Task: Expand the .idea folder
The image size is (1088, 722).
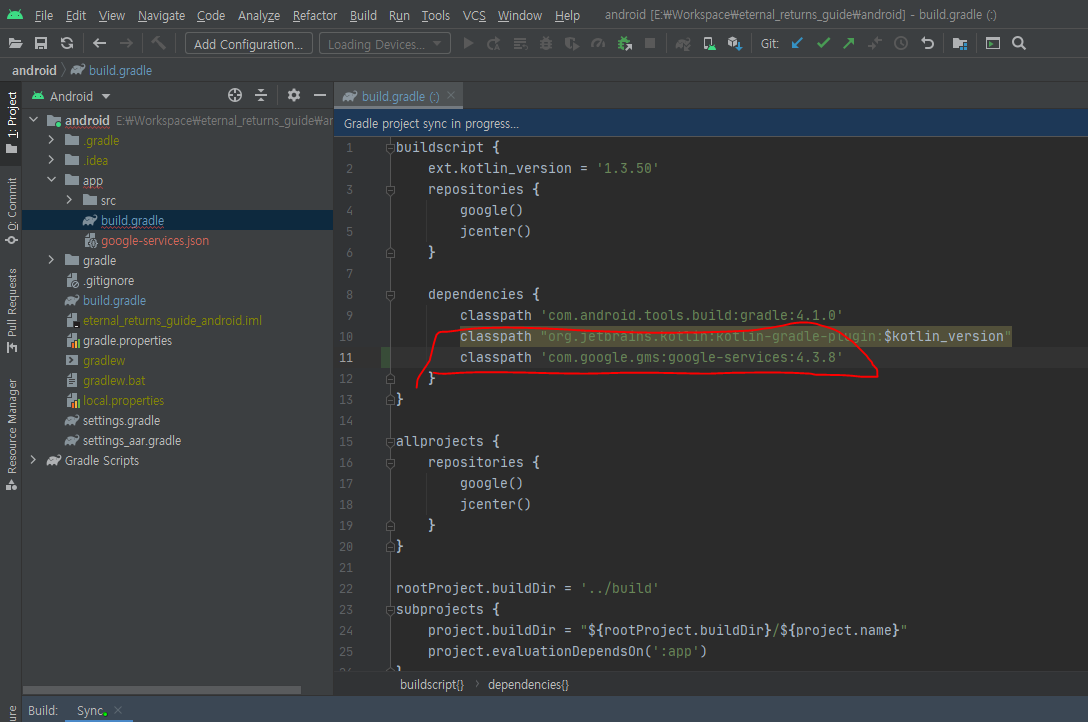Action: (51, 160)
